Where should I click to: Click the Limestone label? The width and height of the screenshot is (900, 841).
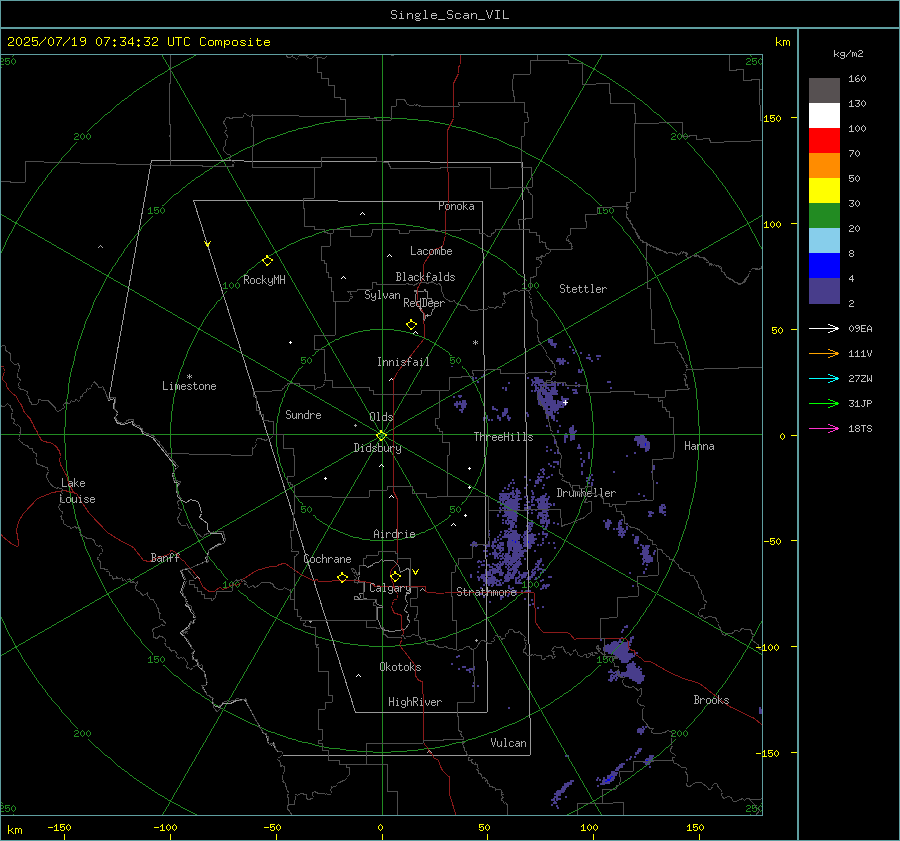(x=189, y=386)
